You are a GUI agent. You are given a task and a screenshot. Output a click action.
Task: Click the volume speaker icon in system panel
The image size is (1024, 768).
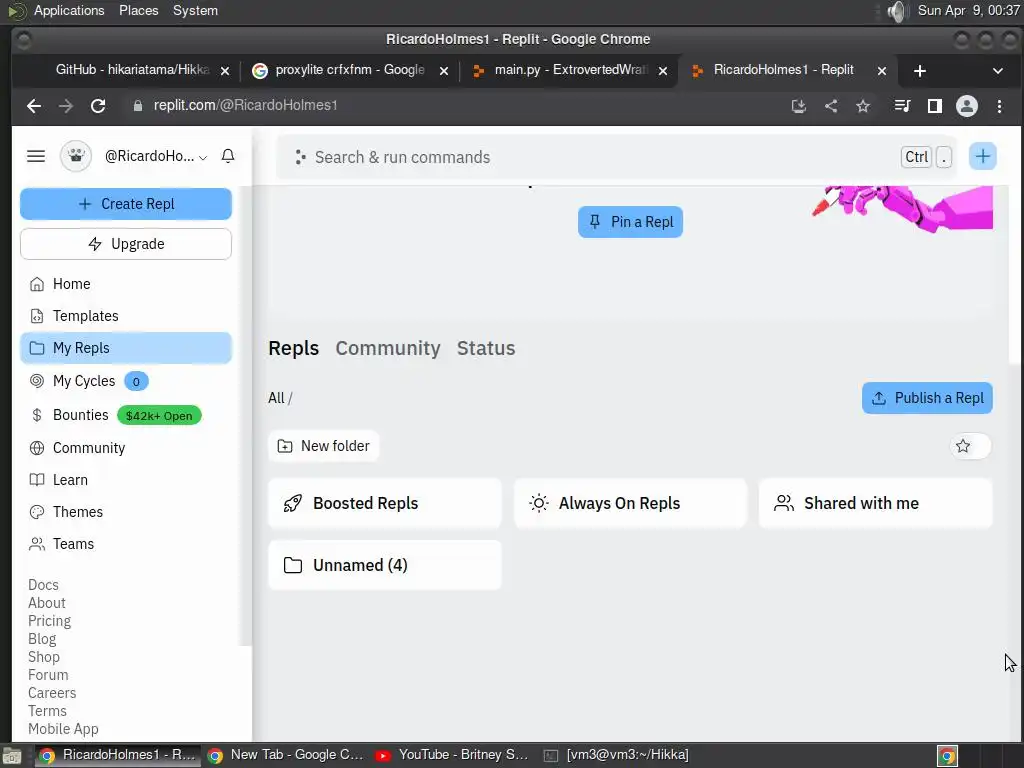tap(898, 11)
